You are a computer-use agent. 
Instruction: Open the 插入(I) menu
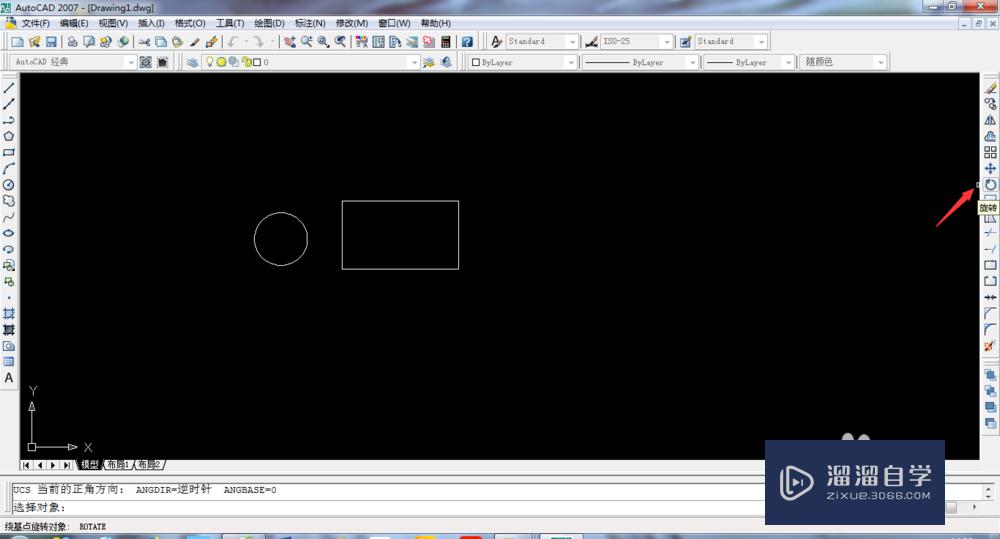point(151,23)
